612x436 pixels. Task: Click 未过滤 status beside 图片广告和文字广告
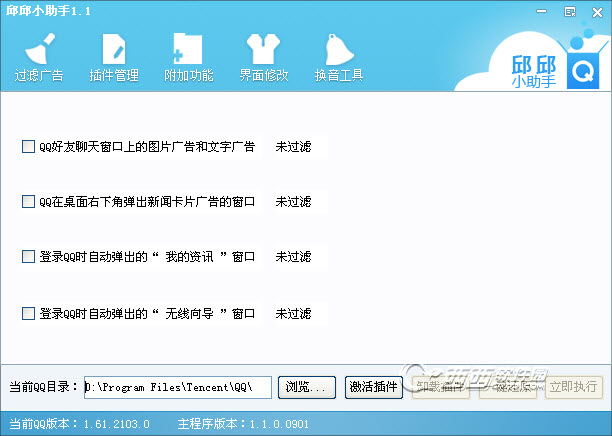(294, 147)
